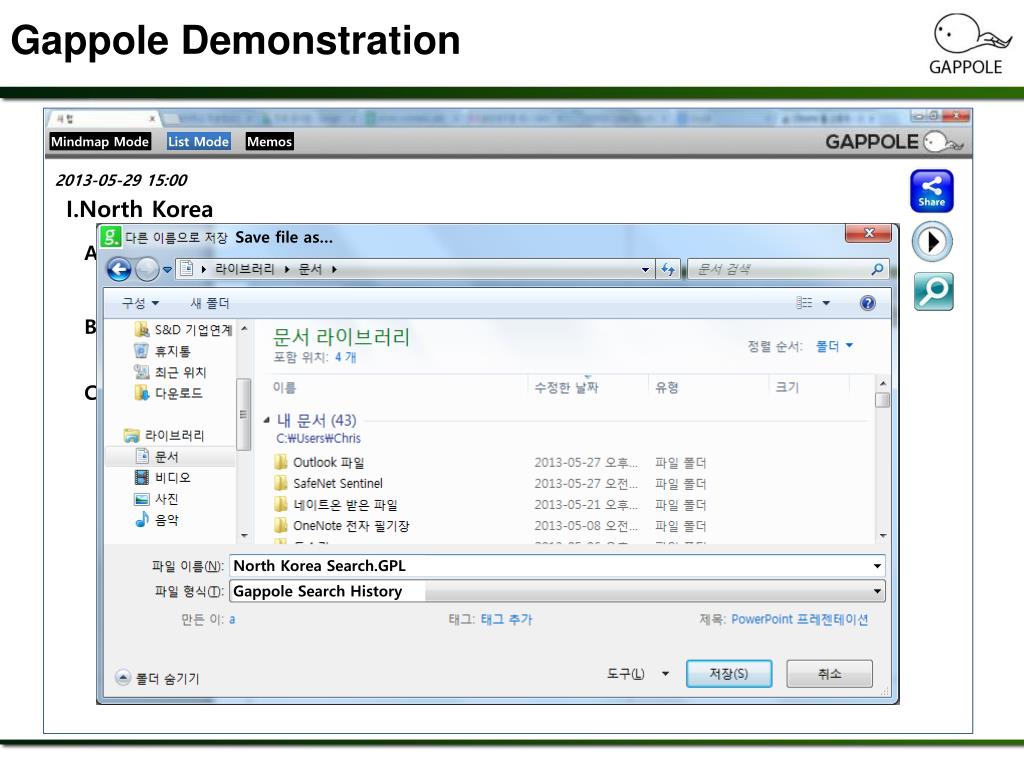The image size is (1024, 768).
Task: Collapse the 내 문서 (43) group
Action: tap(266, 420)
